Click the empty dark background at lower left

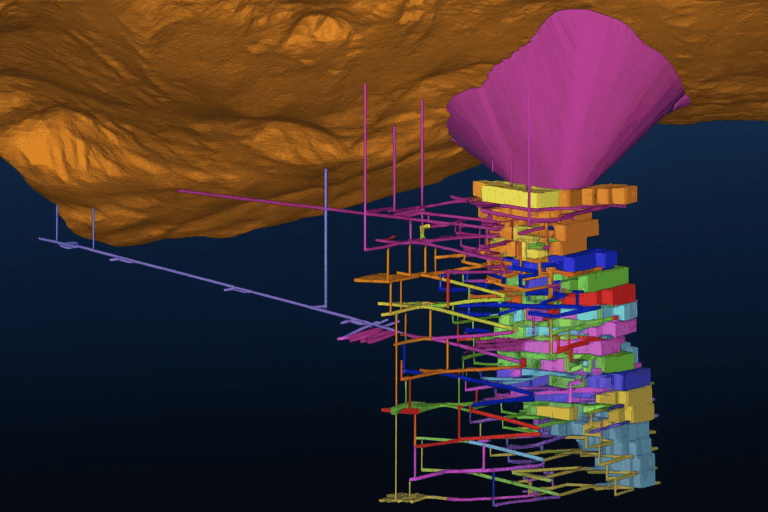pyautogui.click(x=150, y=420)
